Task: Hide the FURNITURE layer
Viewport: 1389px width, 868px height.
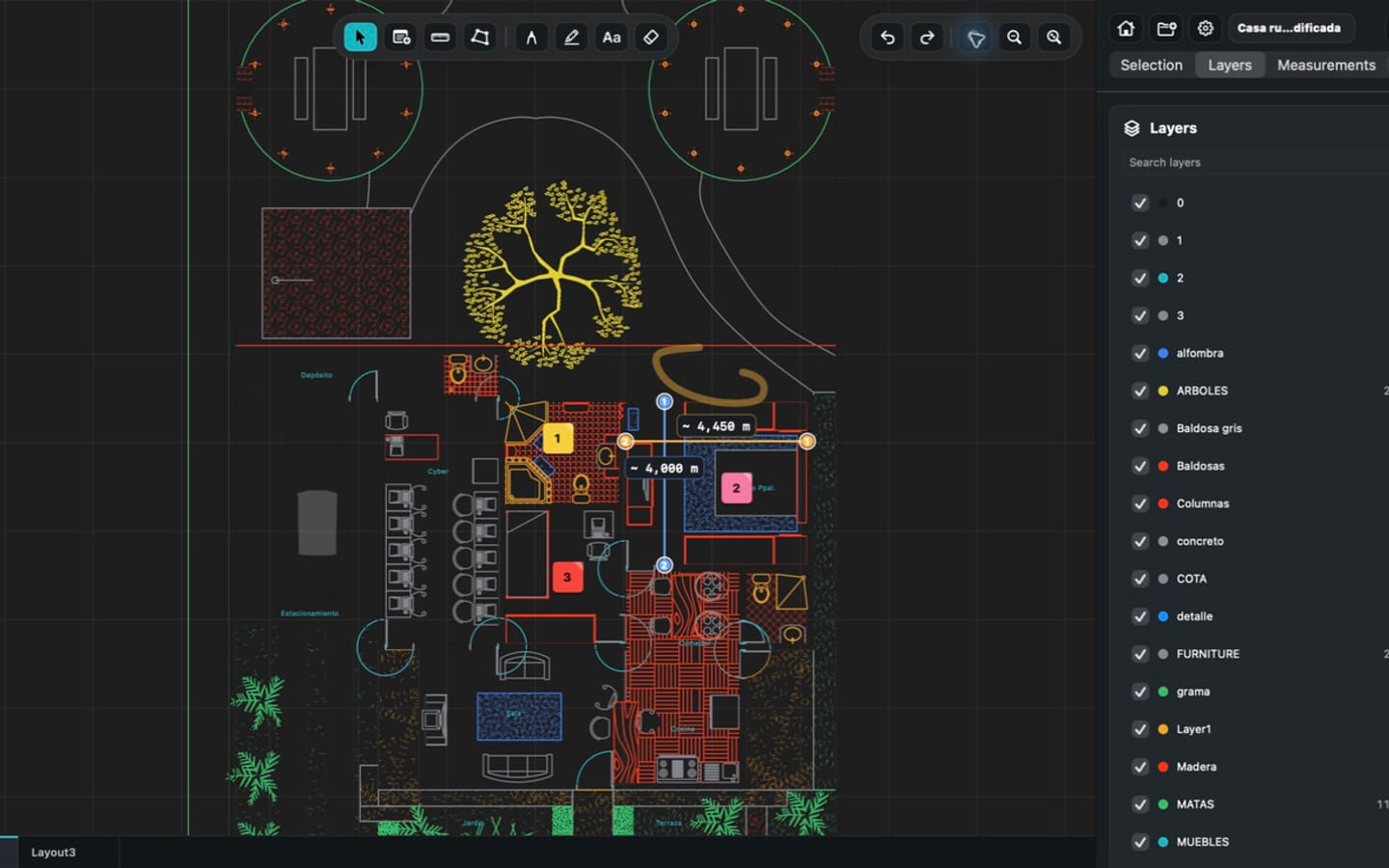Action: point(1140,654)
